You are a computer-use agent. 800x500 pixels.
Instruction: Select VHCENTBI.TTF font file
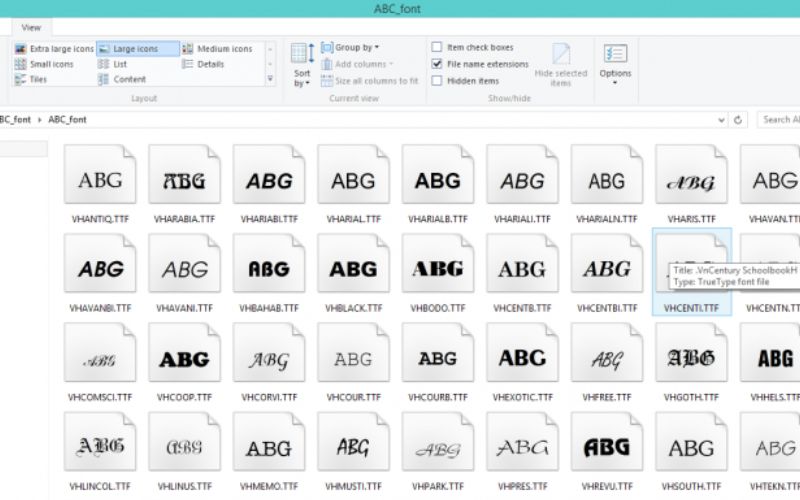tap(607, 273)
